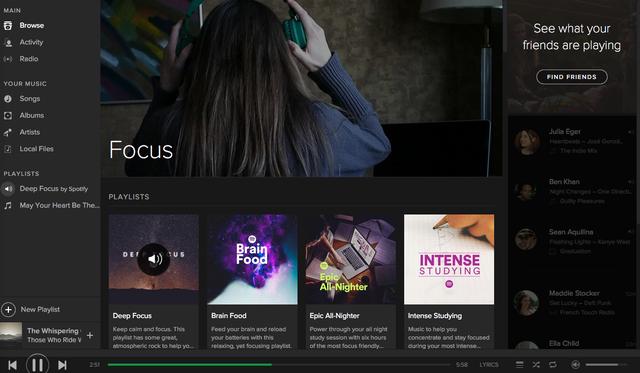Toggle repeat mode in the player bar
640x373 pixels.
coord(553,364)
